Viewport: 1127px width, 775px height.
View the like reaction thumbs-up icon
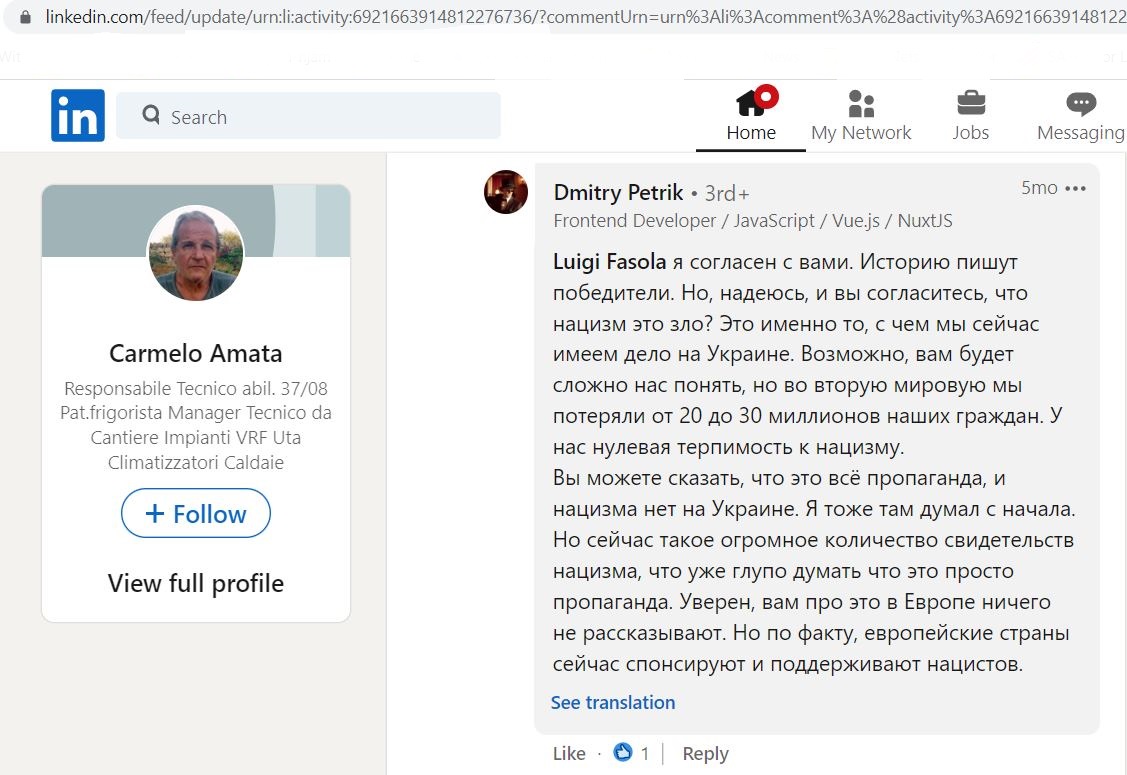[x=622, y=752]
